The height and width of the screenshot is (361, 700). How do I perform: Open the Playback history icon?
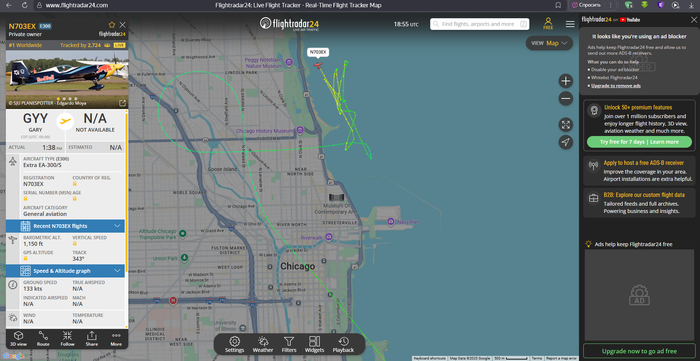click(343, 341)
